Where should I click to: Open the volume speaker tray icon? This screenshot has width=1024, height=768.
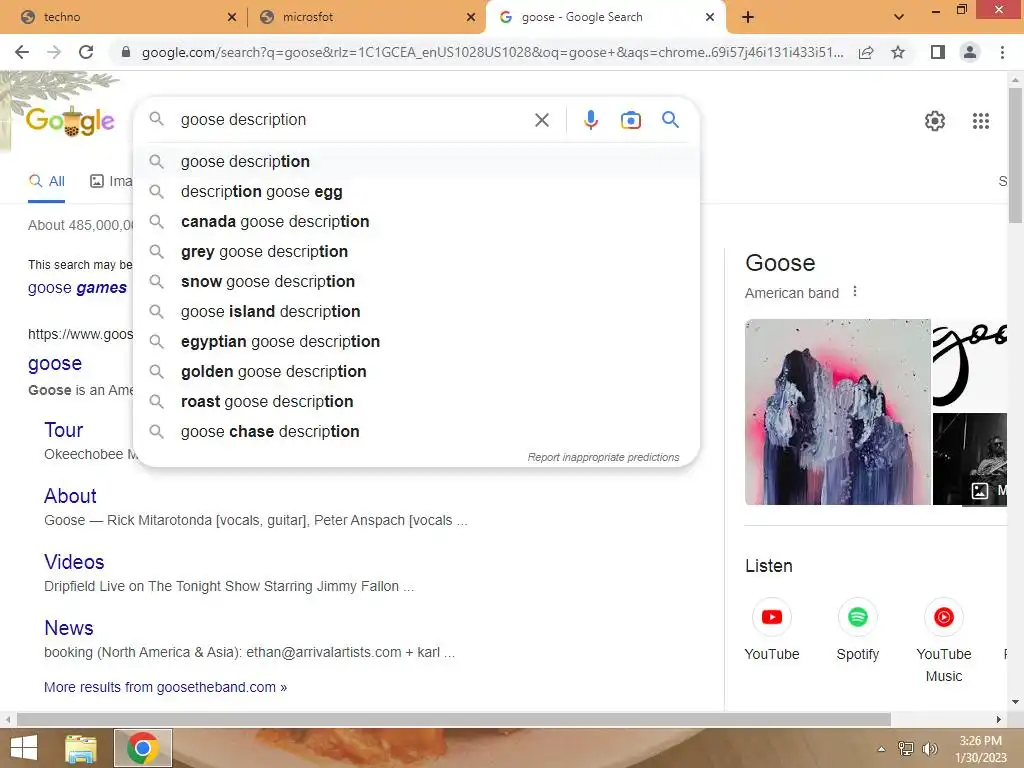(x=929, y=749)
